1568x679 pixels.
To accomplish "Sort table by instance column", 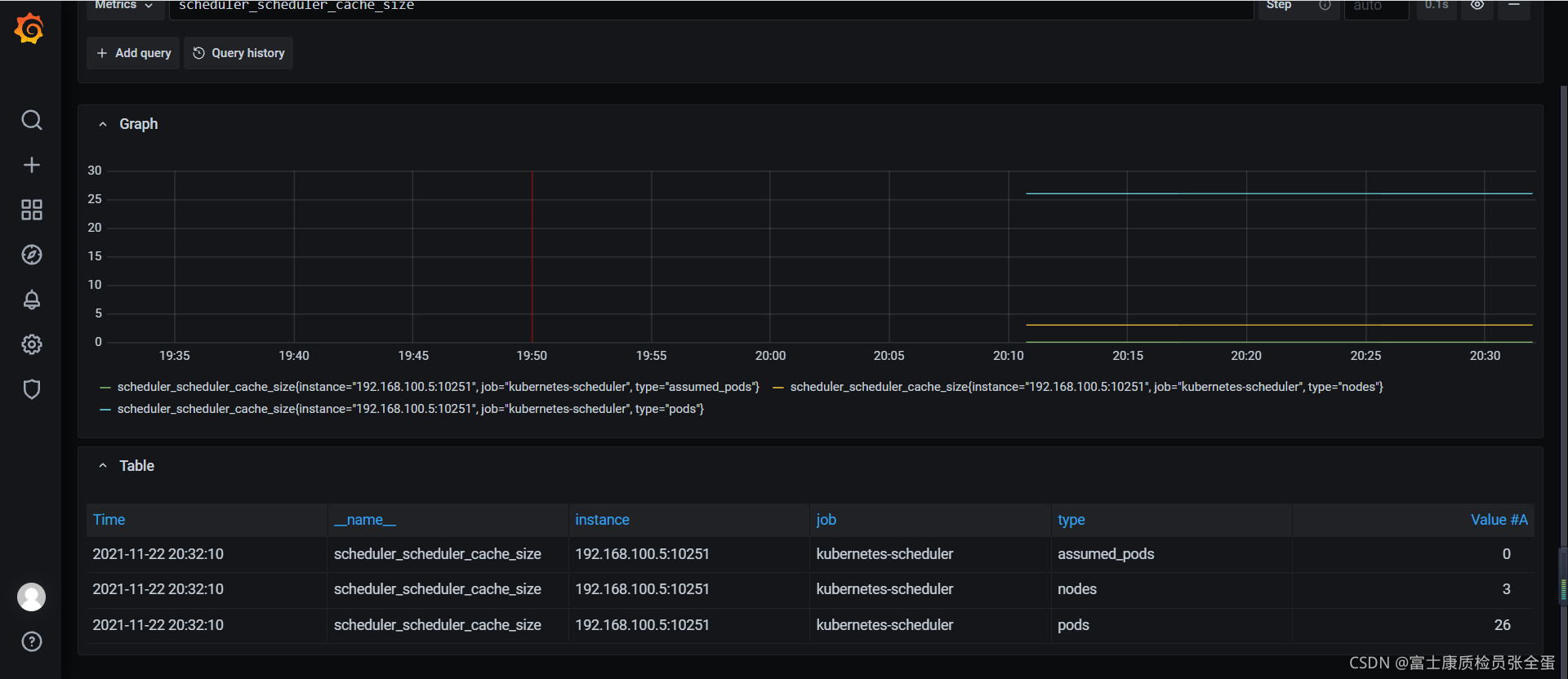I will [x=602, y=520].
